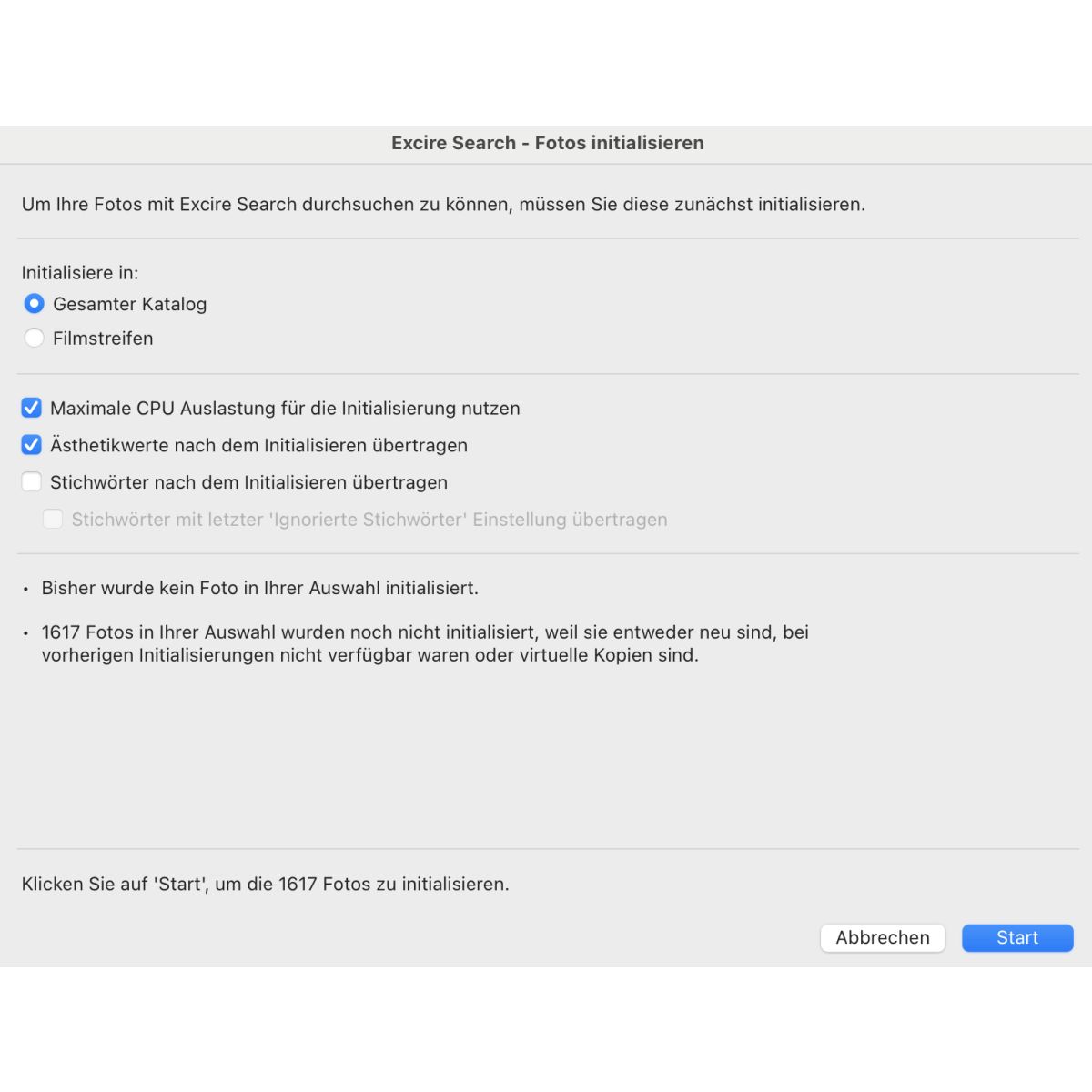The image size is (1092, 1092).
Task: Click the text 'Bisher wurde kein Foto in Ihrer Auswahl initialisiert.'
Action: click(x=260, y=588)
